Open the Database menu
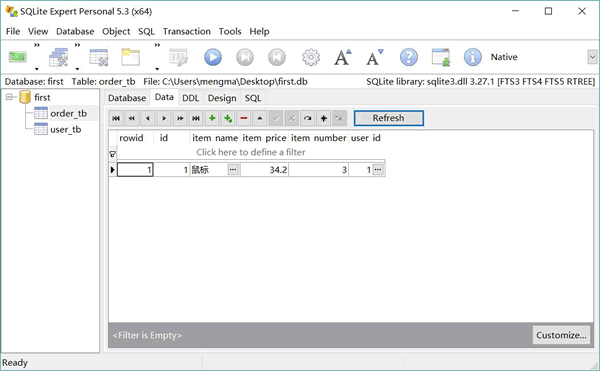The image size is (600, 371). [75, 31]
